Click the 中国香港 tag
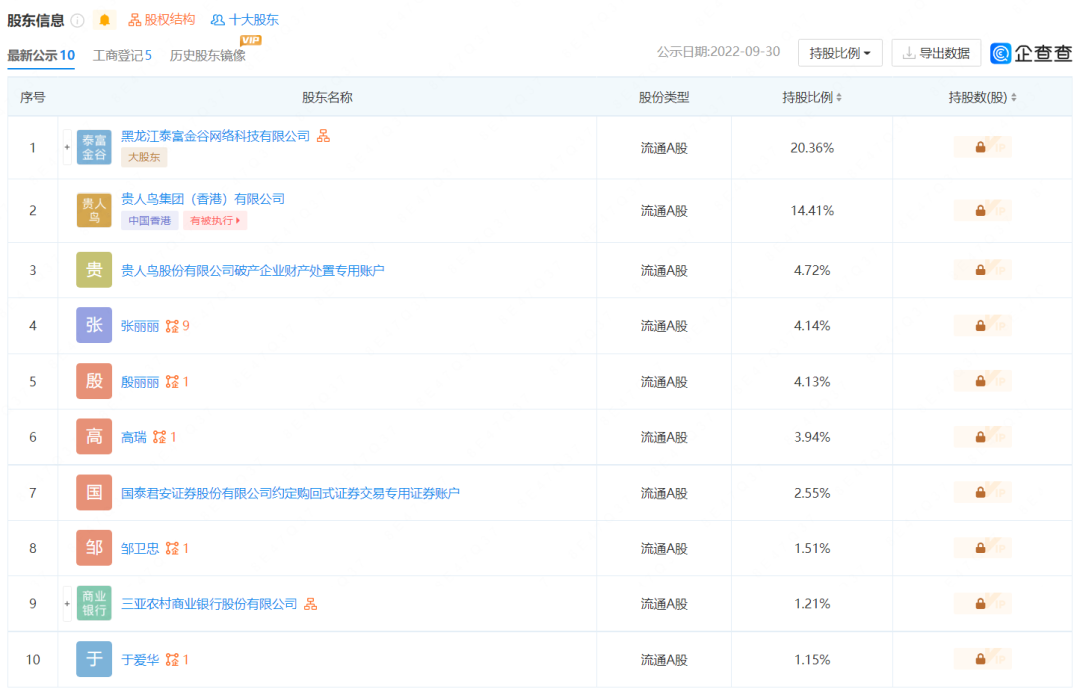 [x=149, y=220]
